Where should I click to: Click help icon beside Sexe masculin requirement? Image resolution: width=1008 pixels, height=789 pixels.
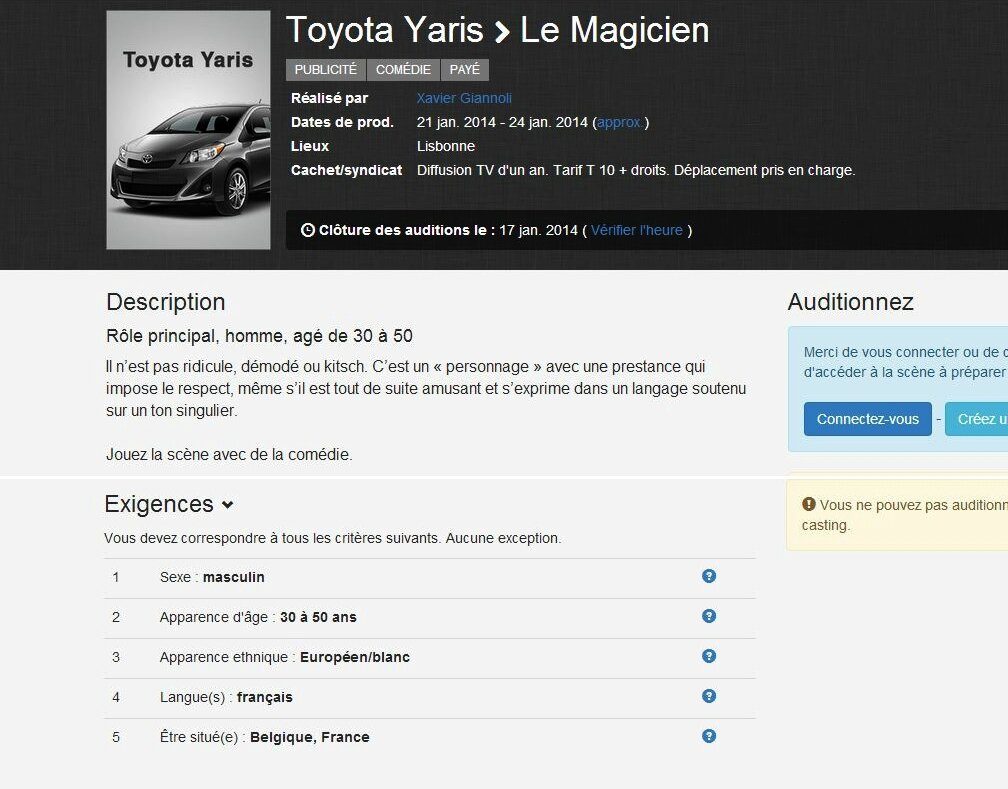tap(709, 576)
